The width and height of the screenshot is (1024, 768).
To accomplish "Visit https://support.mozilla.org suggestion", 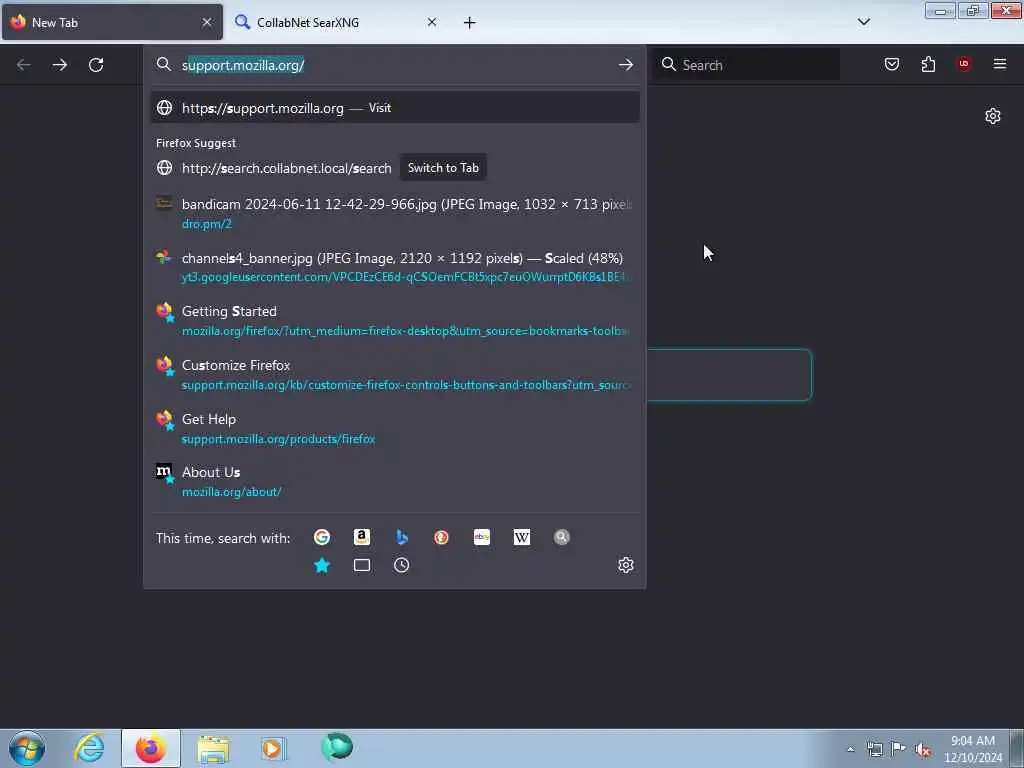I will point(395,108).
